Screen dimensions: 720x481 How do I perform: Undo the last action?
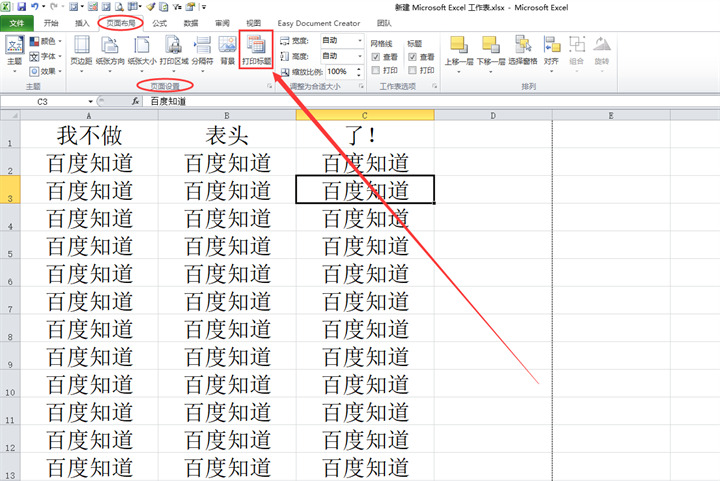click(x=35, y=7)
